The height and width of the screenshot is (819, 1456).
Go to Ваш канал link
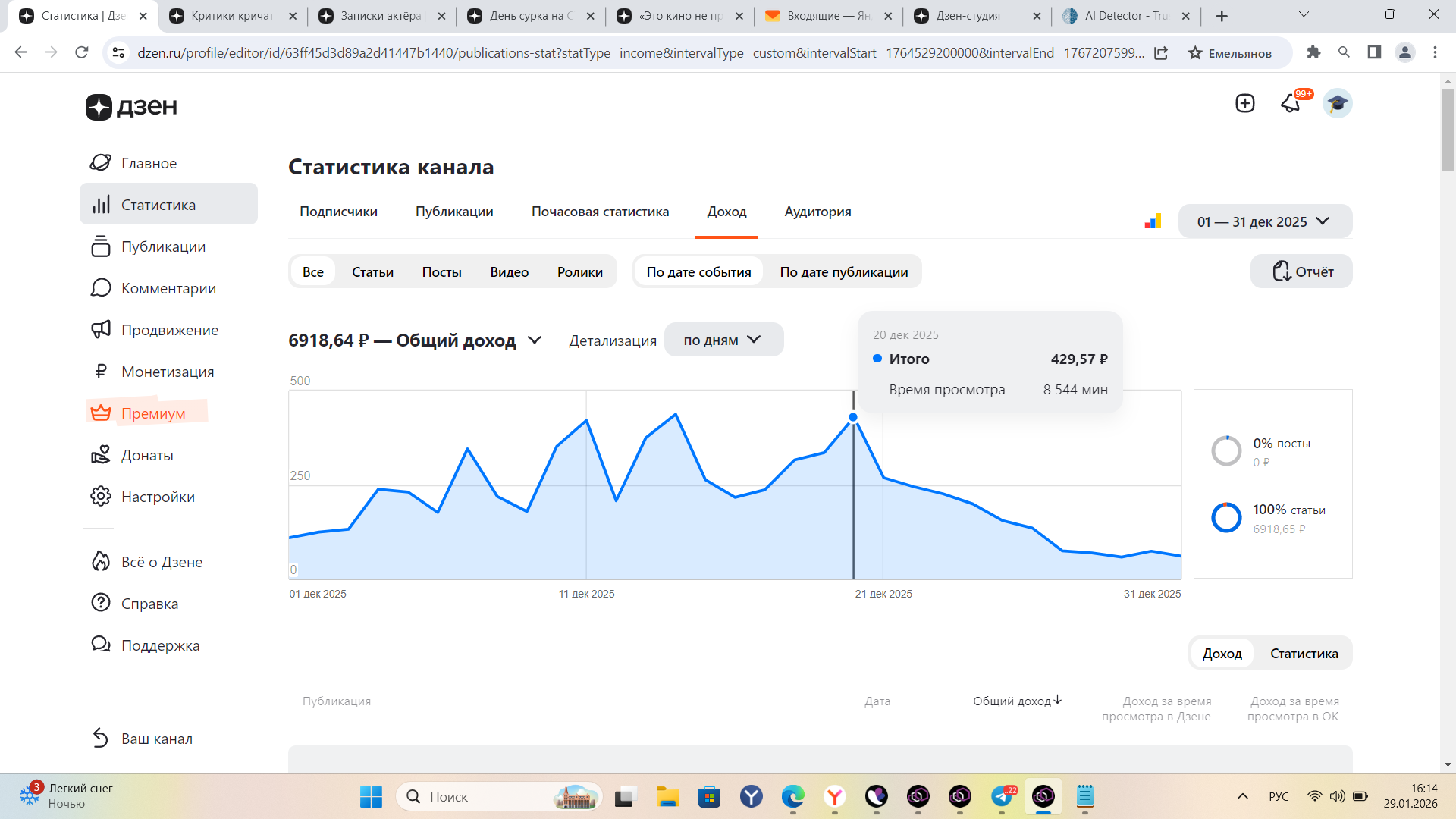156,739
